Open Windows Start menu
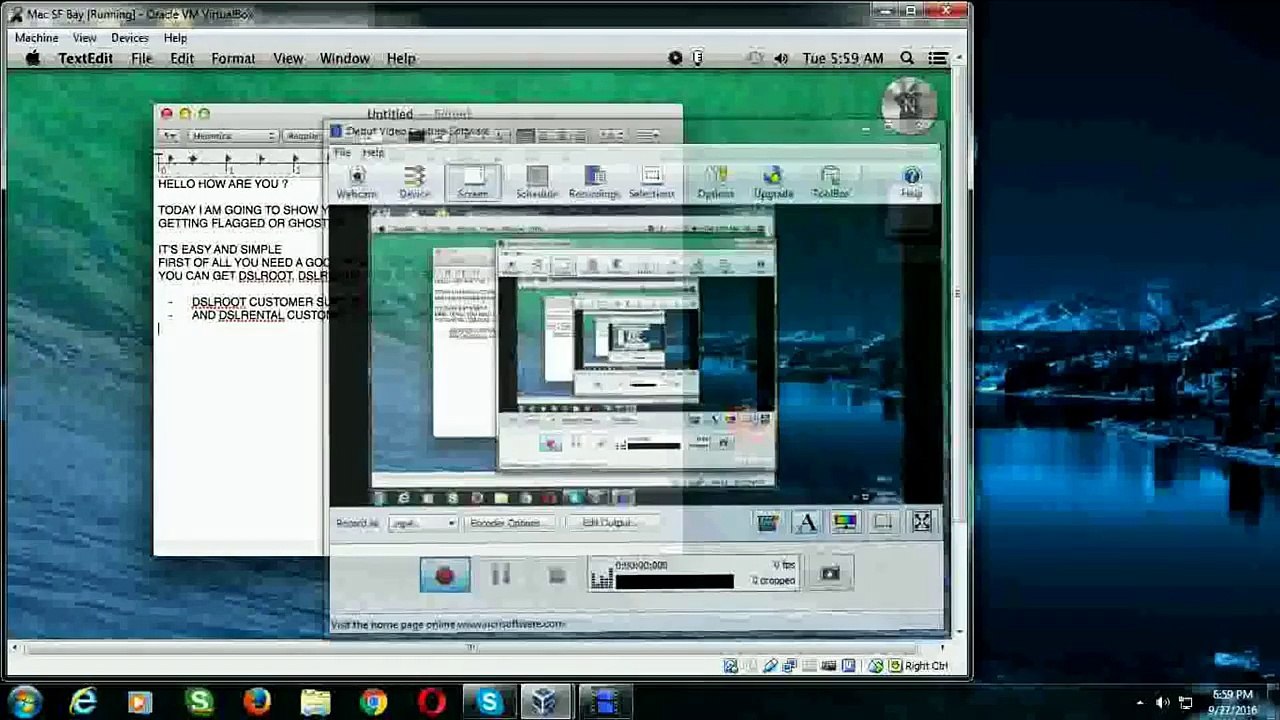 pyautogui.click(x=25, y=702)
